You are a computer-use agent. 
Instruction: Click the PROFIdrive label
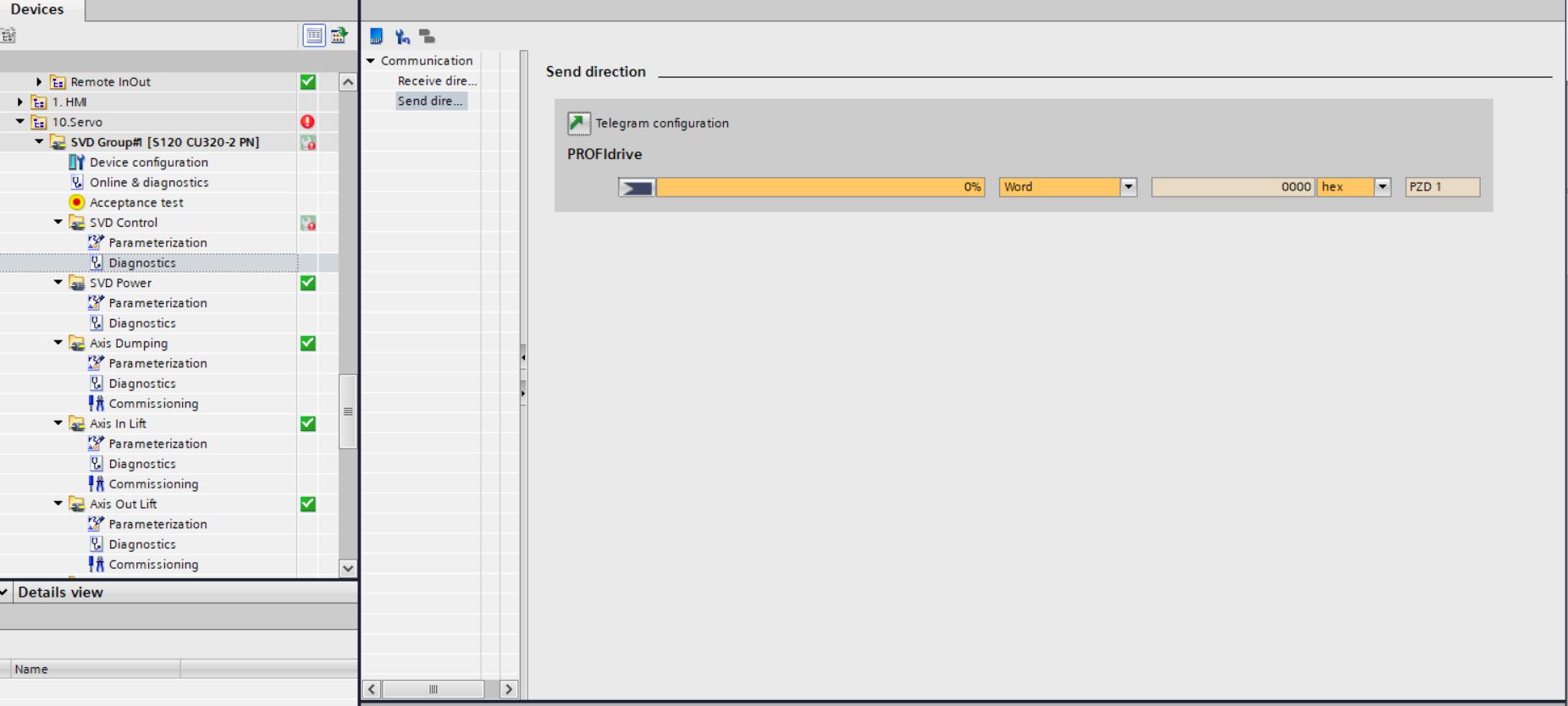tap(605, 154)
